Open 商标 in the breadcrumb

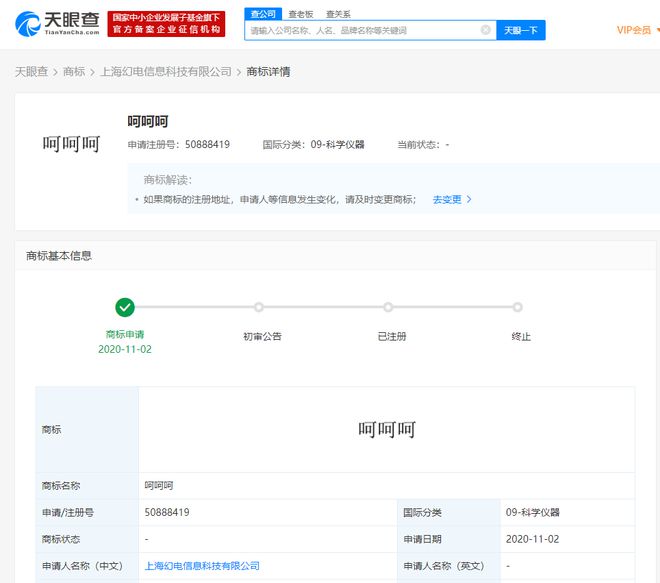[x=74, y=72]
